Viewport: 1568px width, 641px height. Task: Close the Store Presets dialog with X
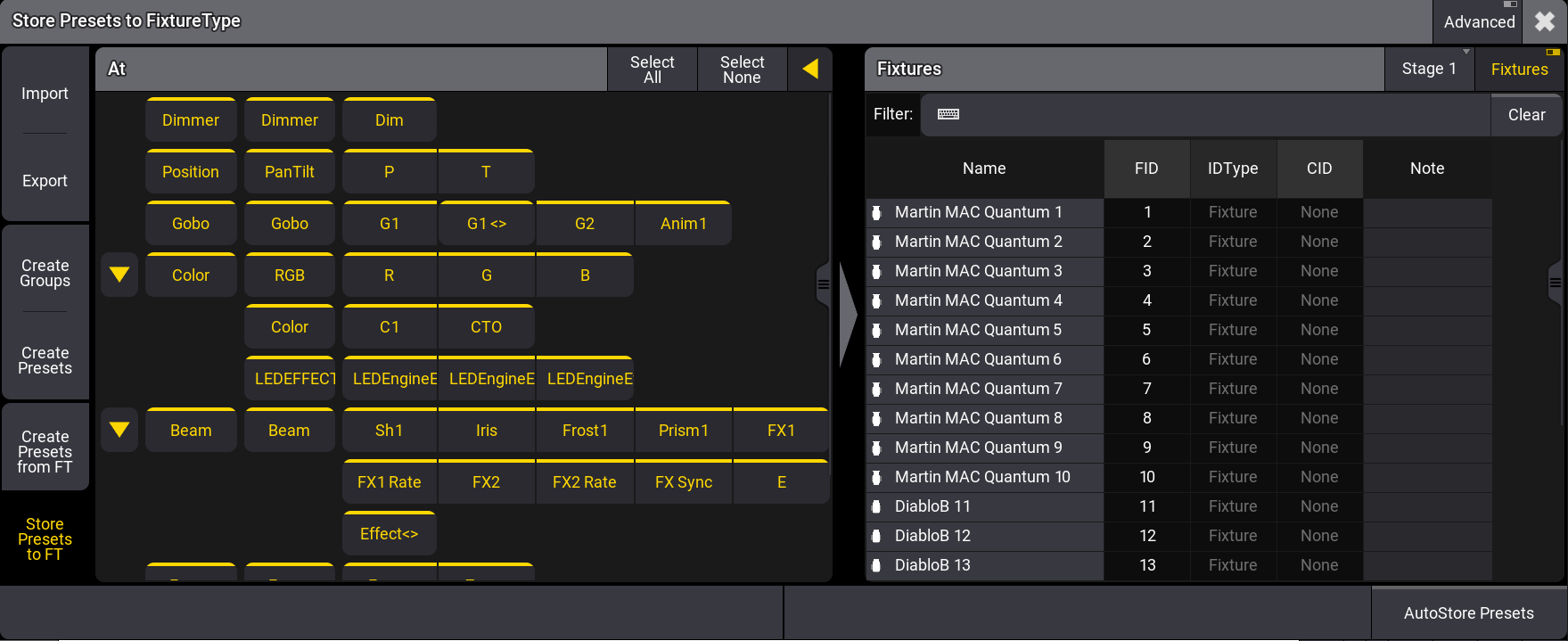[1545, 21]
